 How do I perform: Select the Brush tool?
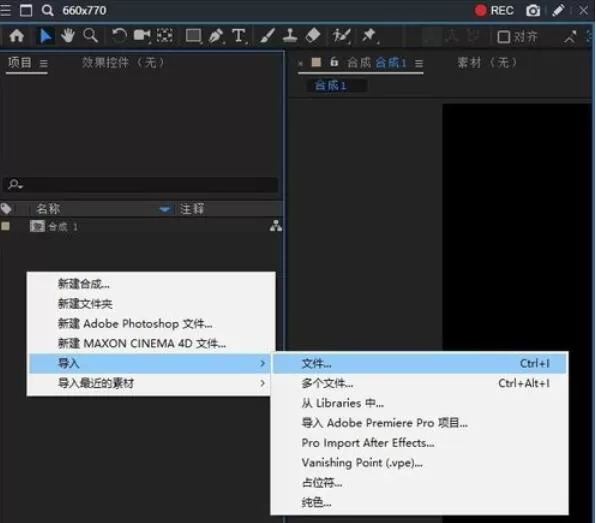pos(267,36)
